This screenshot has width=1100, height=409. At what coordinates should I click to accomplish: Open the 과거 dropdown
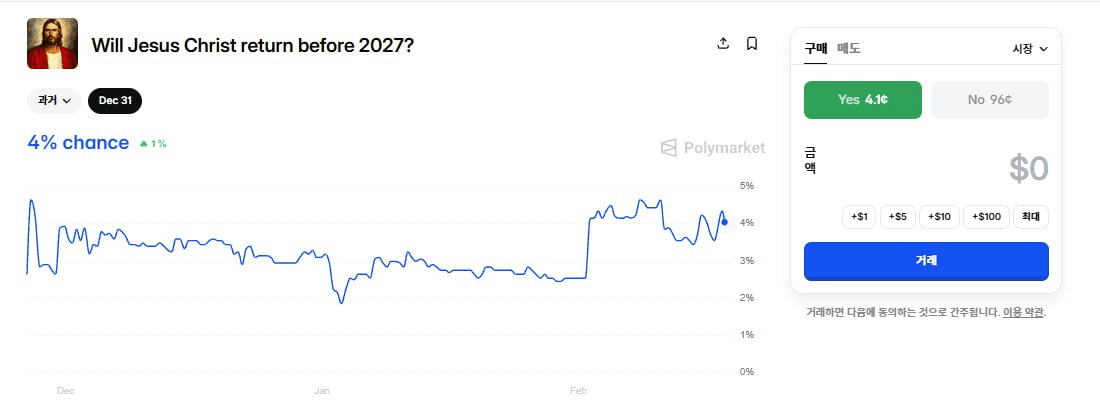click(x=54, y=100)
